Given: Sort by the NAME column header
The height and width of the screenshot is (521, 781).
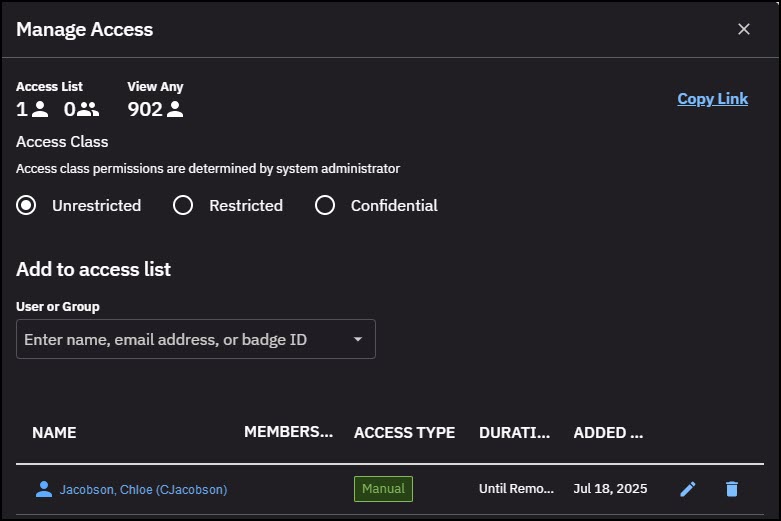Looking at the screenshot, I should click(54, 432).
